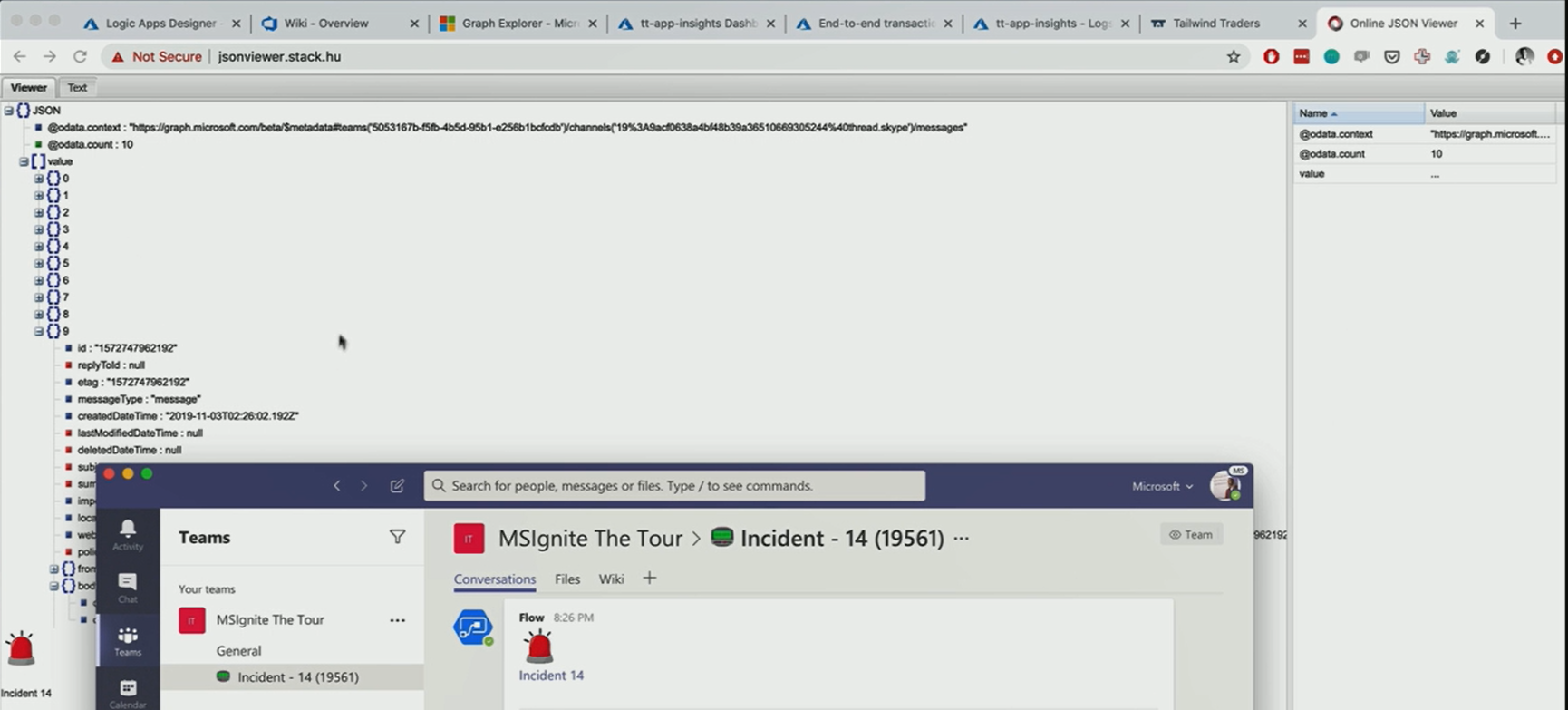Screen dimensions: 1568x710
Task: Close the Online JSON Viewer tab
Action: click(x=1479, y=24)
